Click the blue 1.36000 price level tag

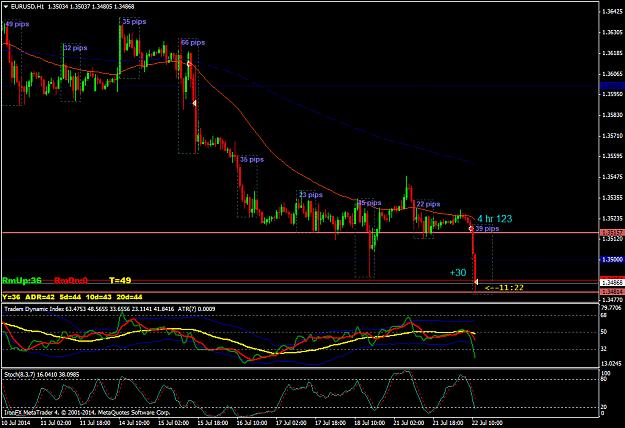pyautogui.click(x=612, y=86)
